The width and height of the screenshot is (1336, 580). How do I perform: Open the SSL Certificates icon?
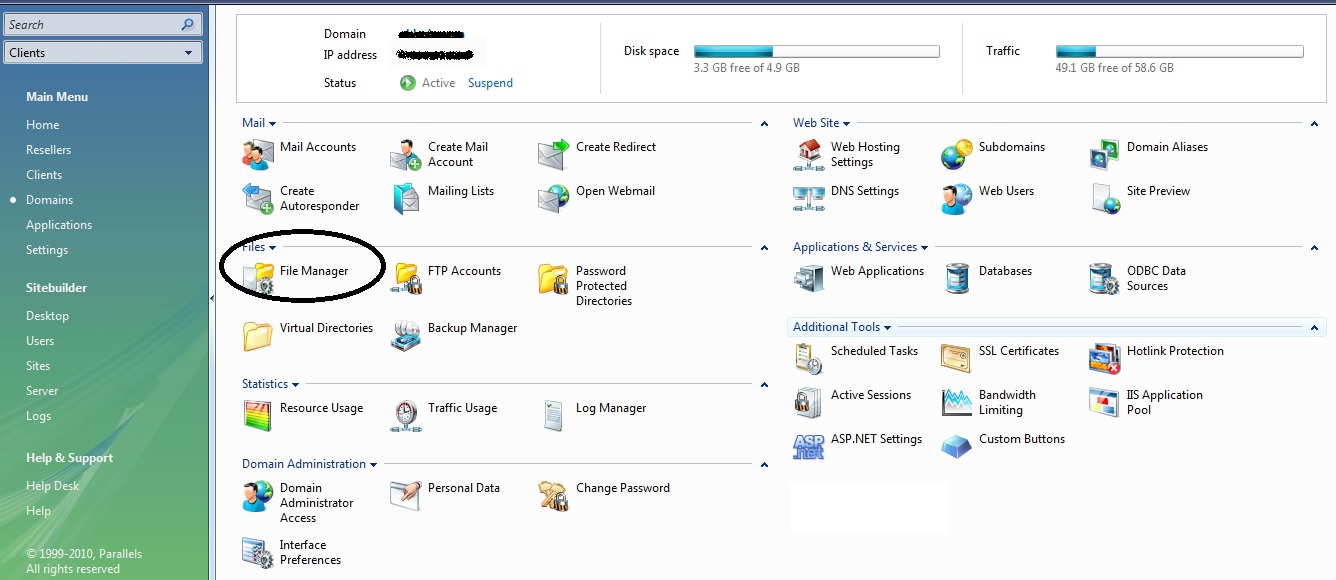point(957,358)
